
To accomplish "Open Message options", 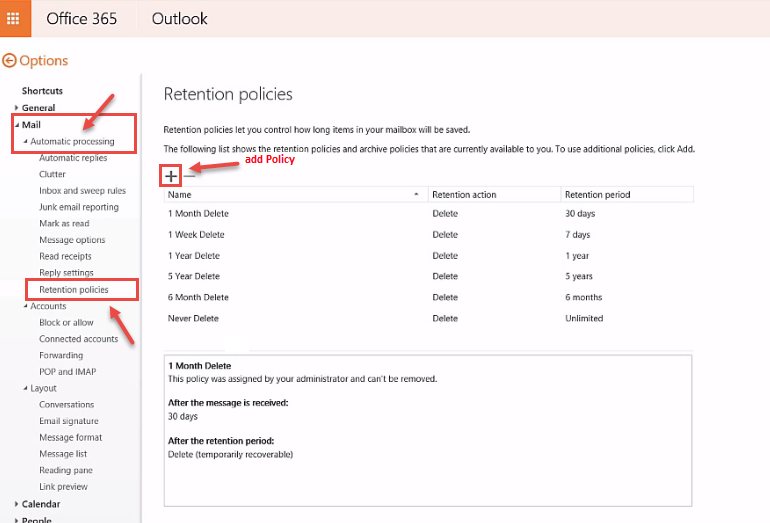I will tap(72, 240).
